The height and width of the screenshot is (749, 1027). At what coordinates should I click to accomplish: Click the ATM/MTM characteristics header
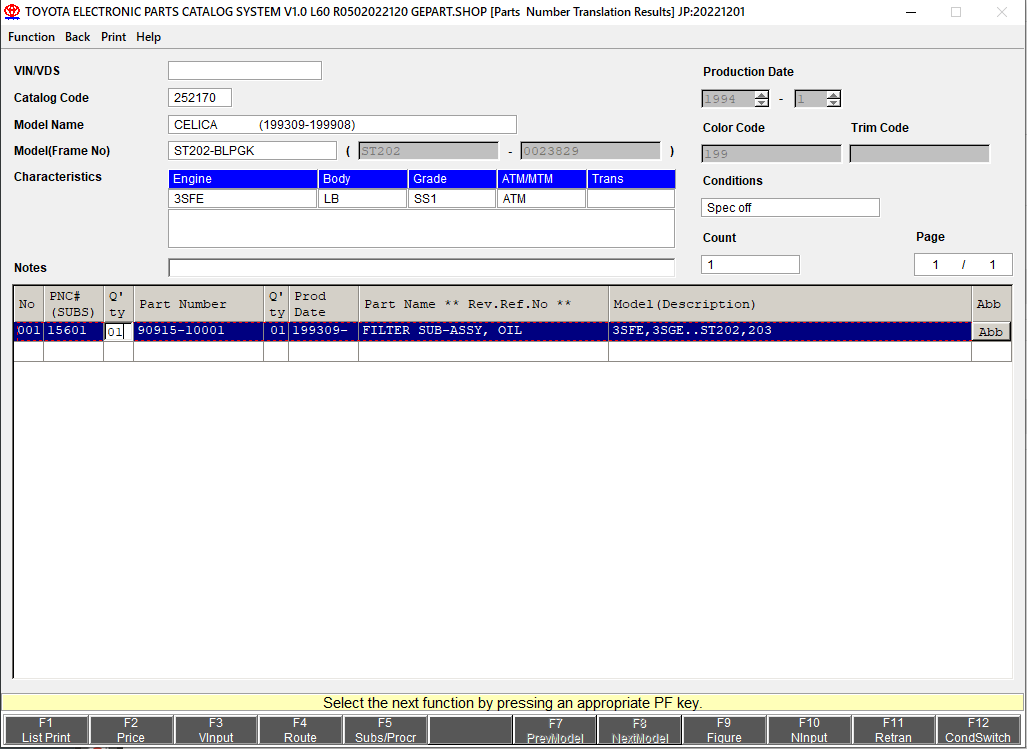click(x=542, y=179)
